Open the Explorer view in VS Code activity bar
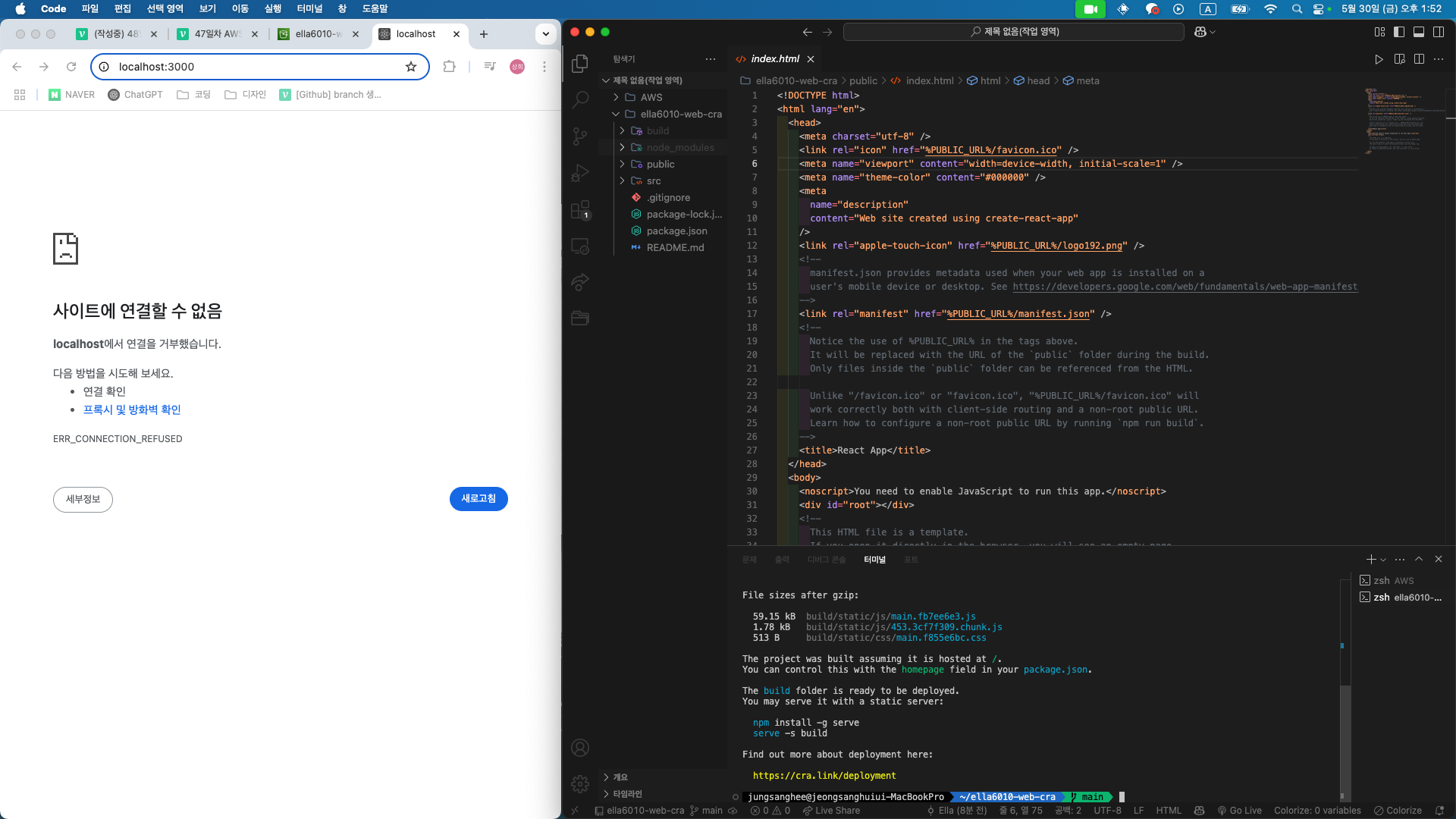Screen dimensions: 1456x819 (580, 64)
